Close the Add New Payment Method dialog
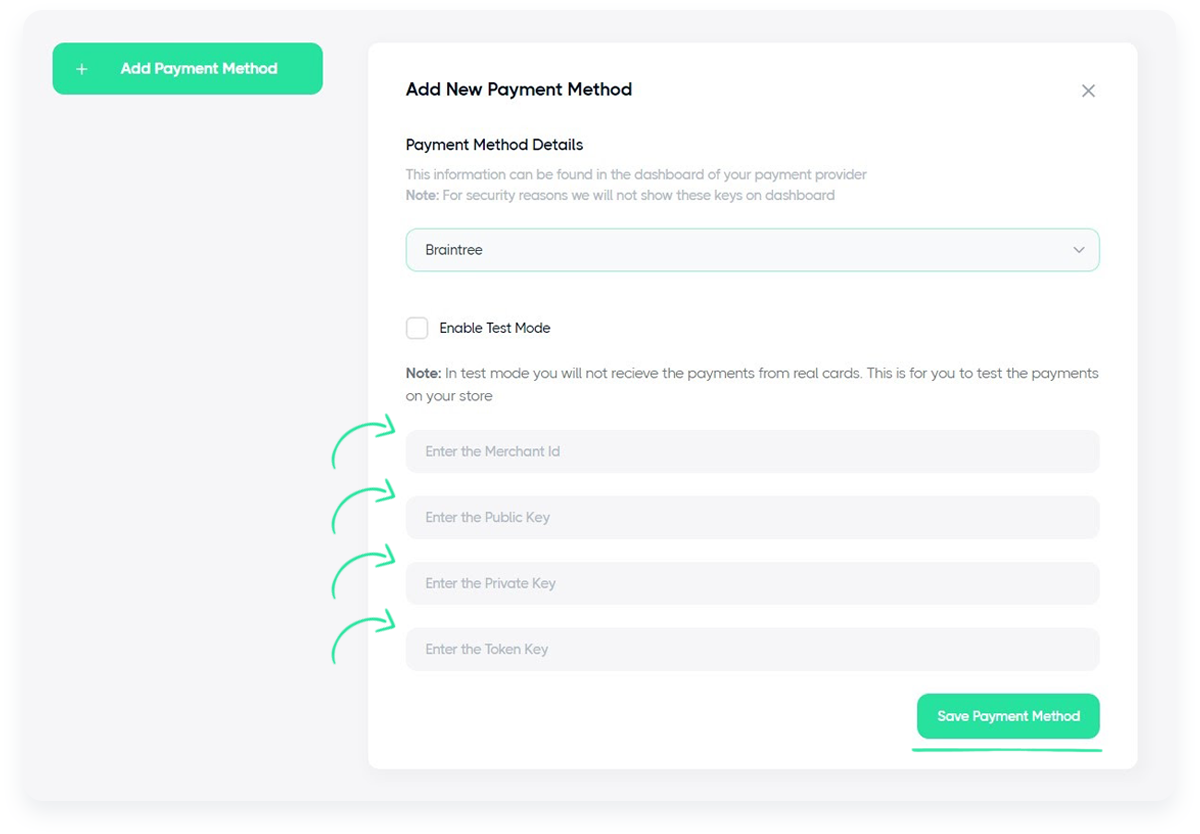 pyautogui.click(x=1088, y=91)
